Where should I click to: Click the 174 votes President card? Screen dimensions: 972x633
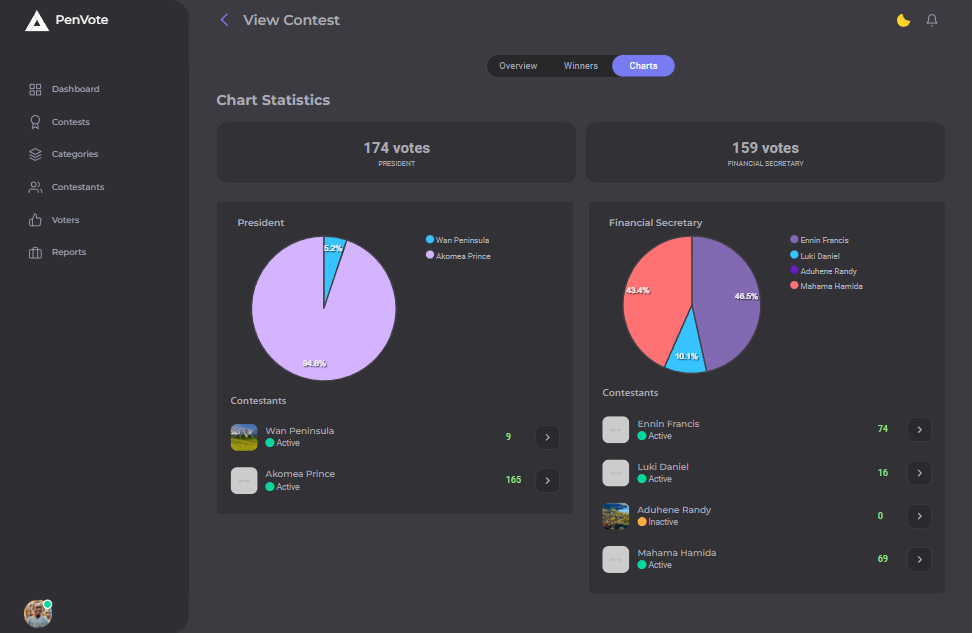[396, 152]
